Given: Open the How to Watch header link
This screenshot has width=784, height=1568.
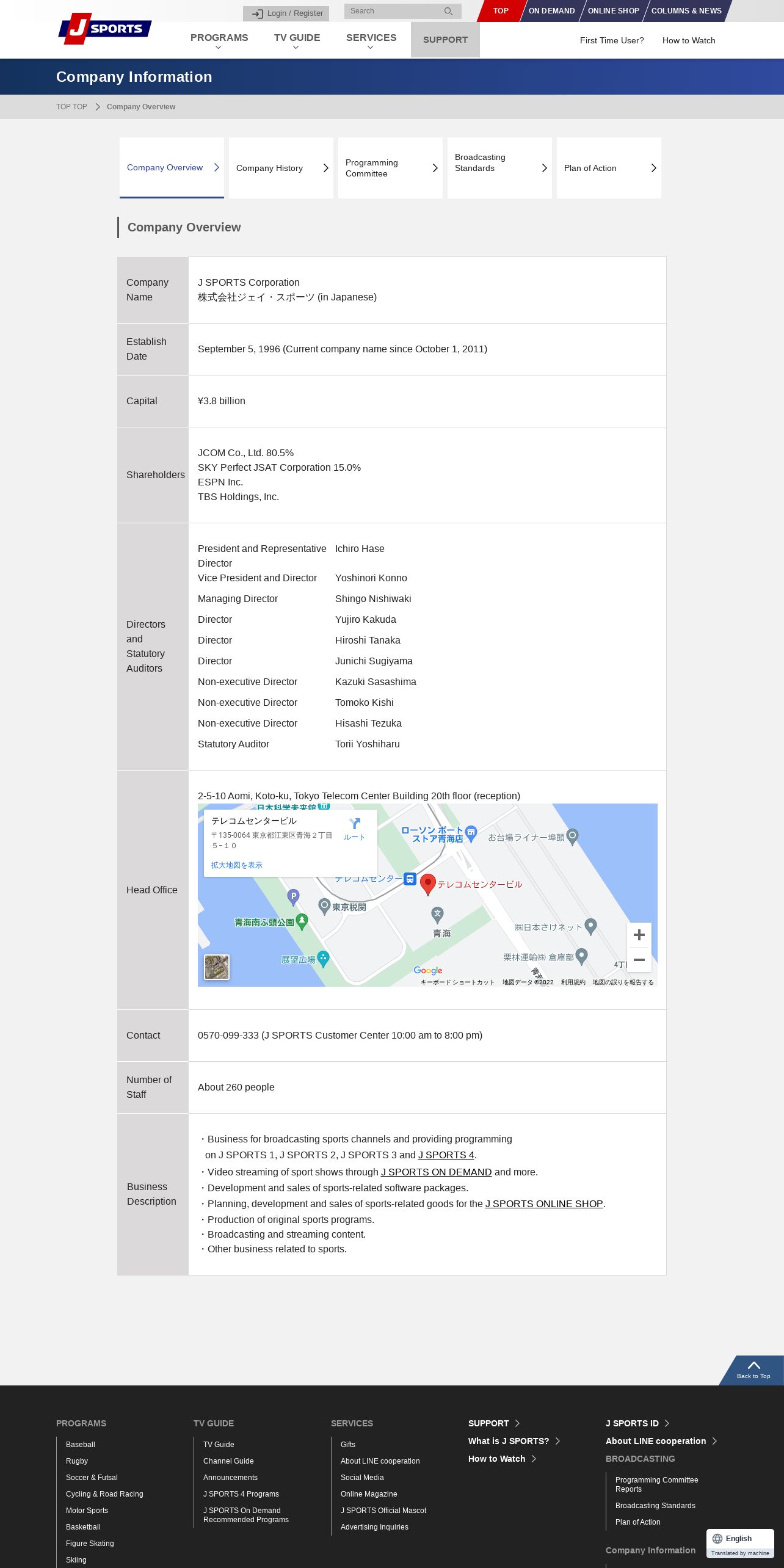Looking at the screenshot, I should coord(689,40).
